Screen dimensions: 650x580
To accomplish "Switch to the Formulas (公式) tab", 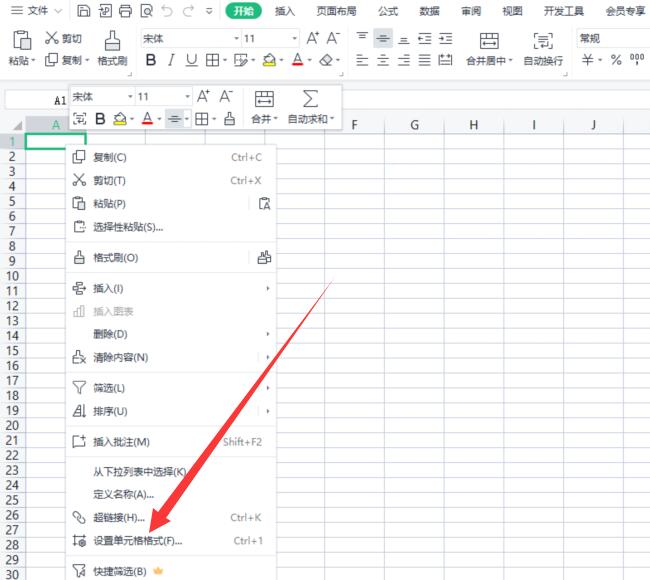I will [388, 11].
